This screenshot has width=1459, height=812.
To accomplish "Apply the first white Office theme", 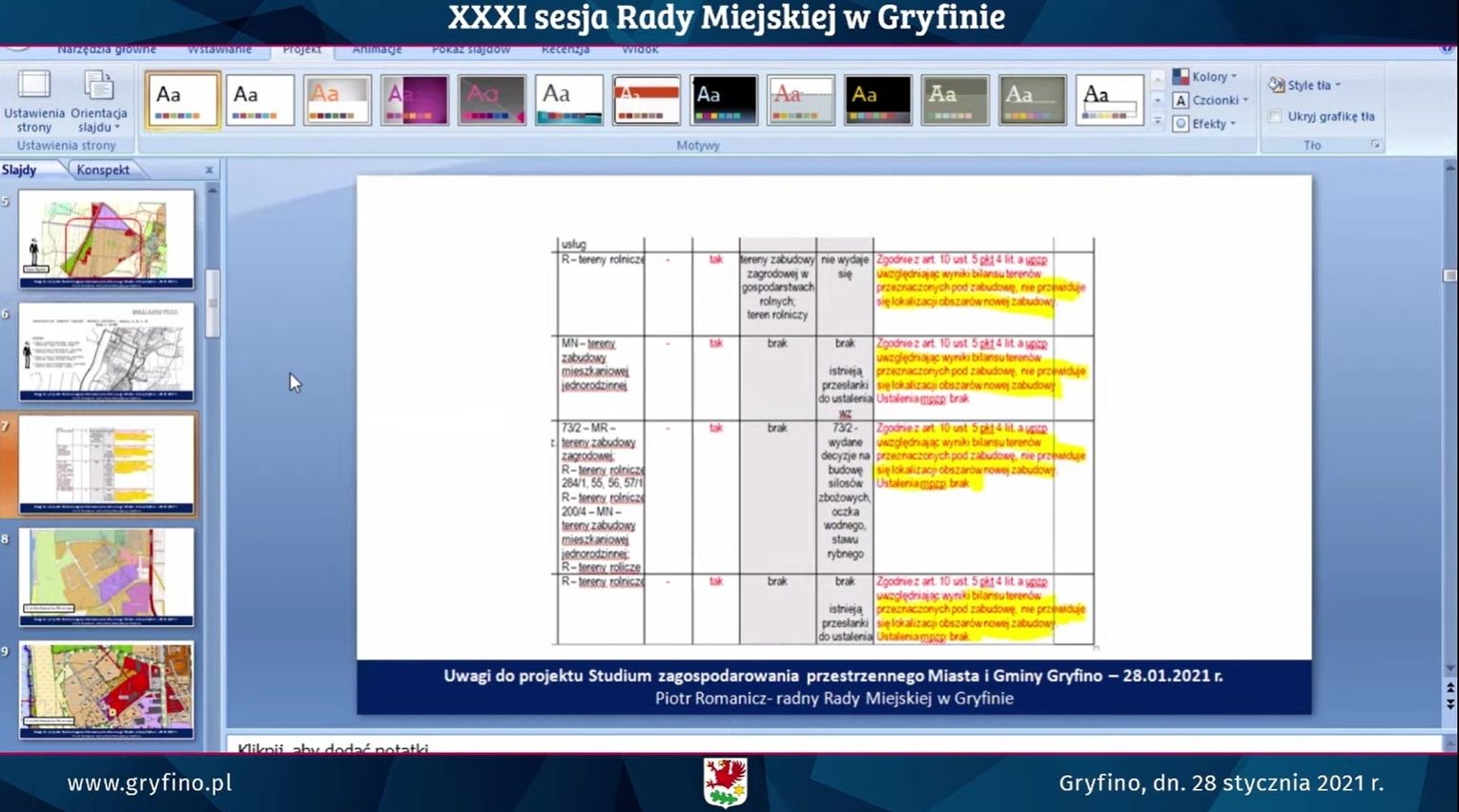I will click(x=182, y=99).
